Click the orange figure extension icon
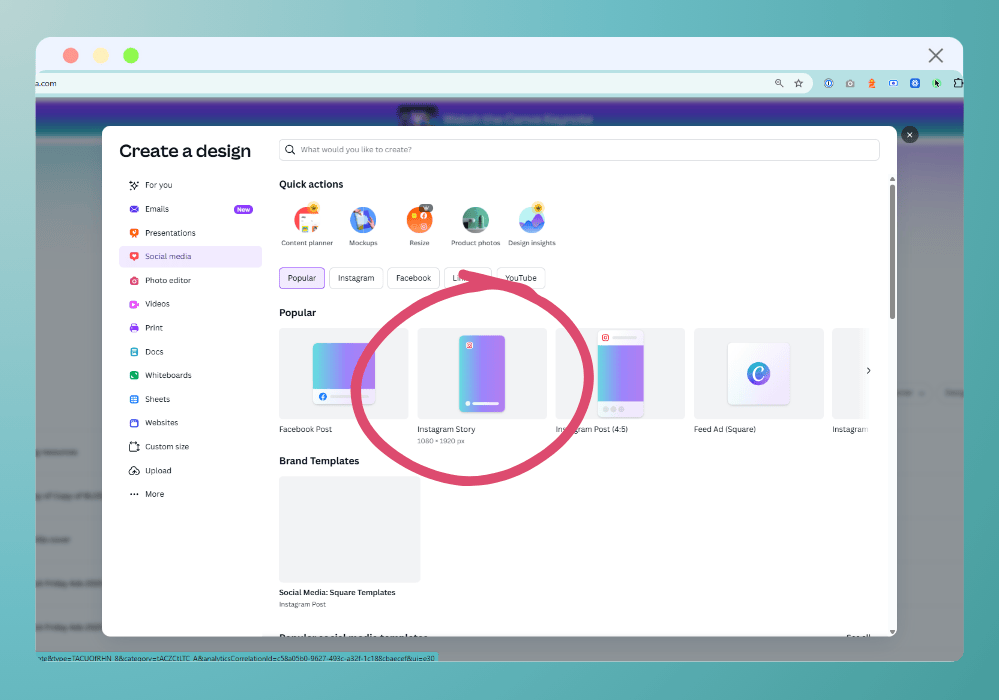The image size is (1000, 700). [x=872, y=83]
